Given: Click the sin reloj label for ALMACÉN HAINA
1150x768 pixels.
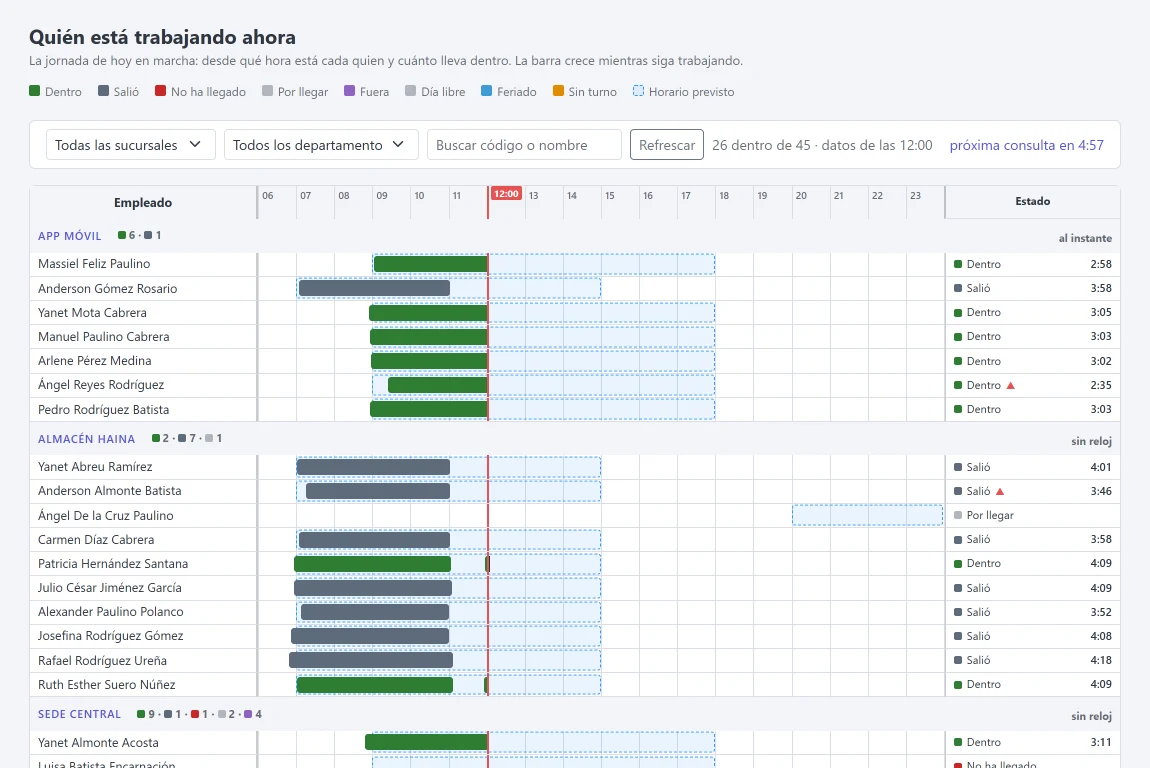Looking at the screenshot, I should (x=1091, y=441).
